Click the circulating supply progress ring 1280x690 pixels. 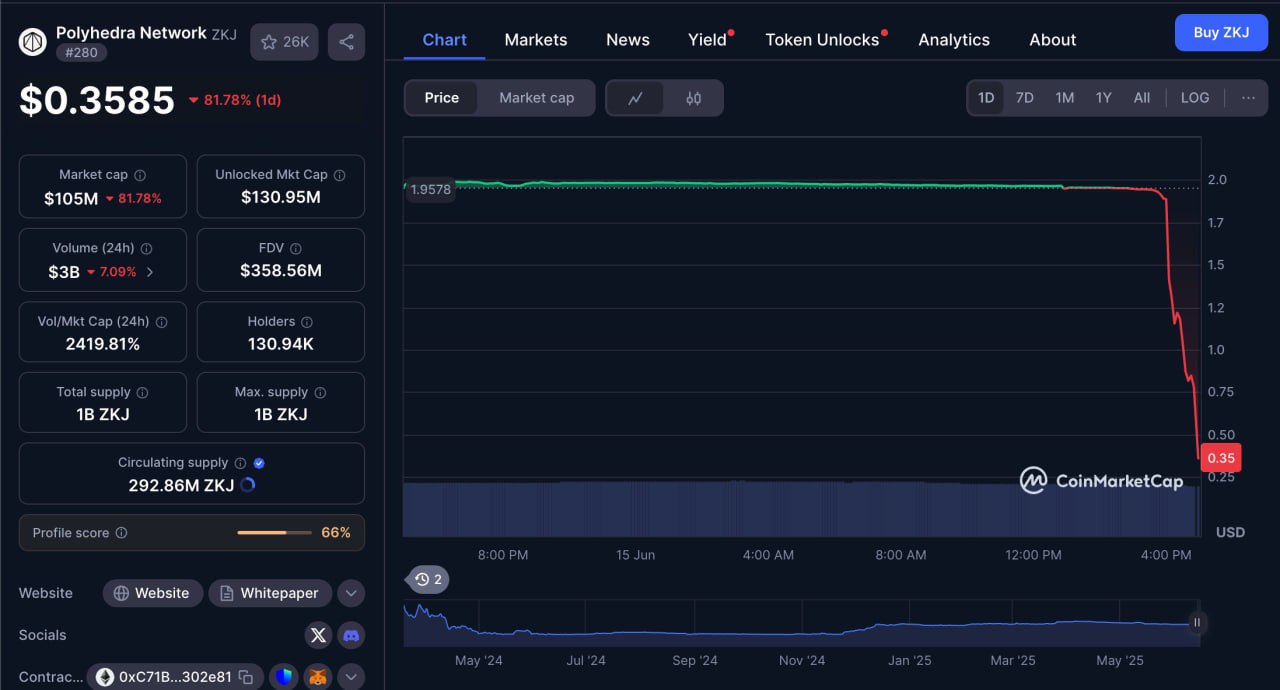[248, 486]
